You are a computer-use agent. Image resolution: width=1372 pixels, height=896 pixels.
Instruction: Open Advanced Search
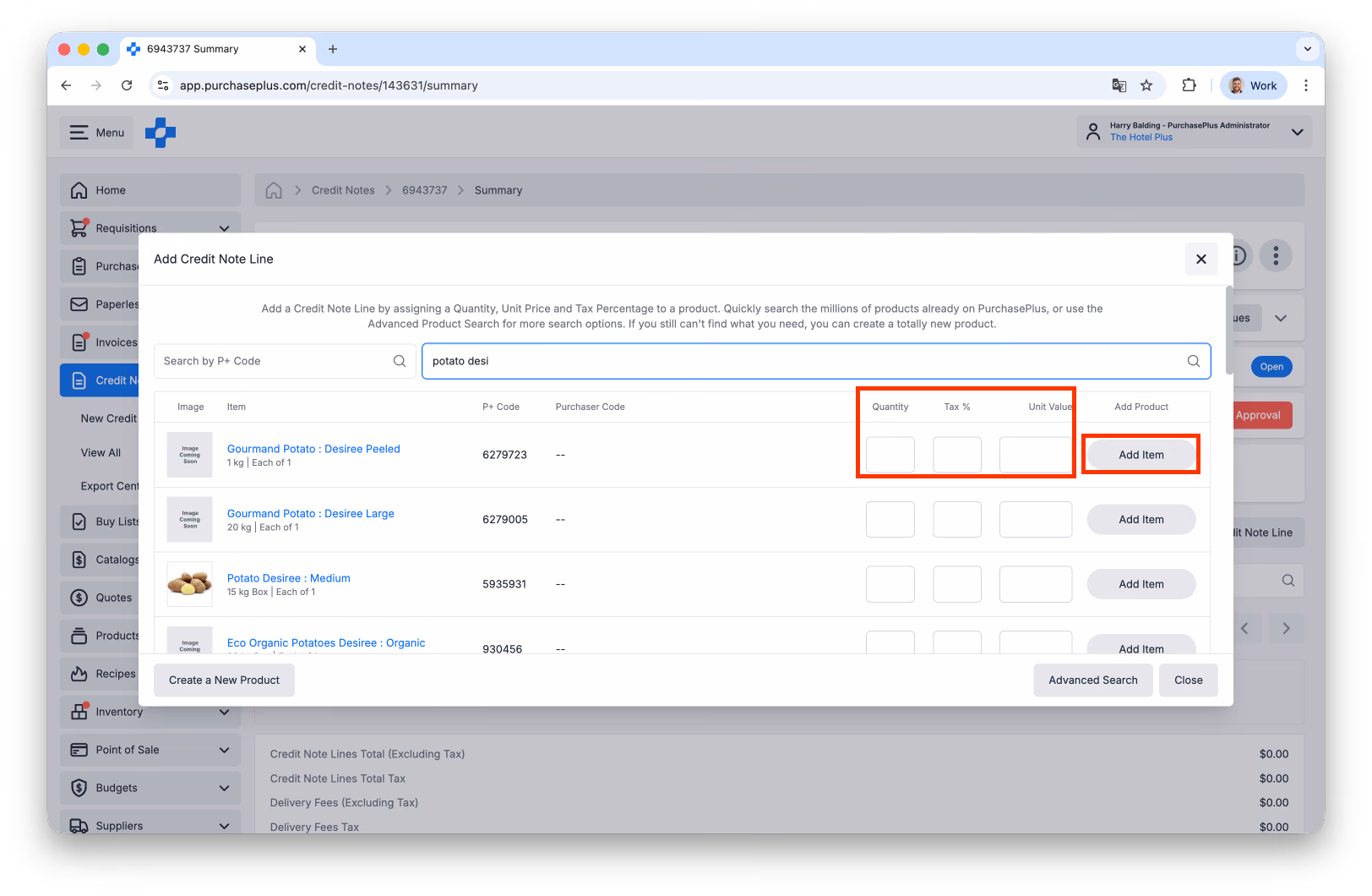[1093, 680]
